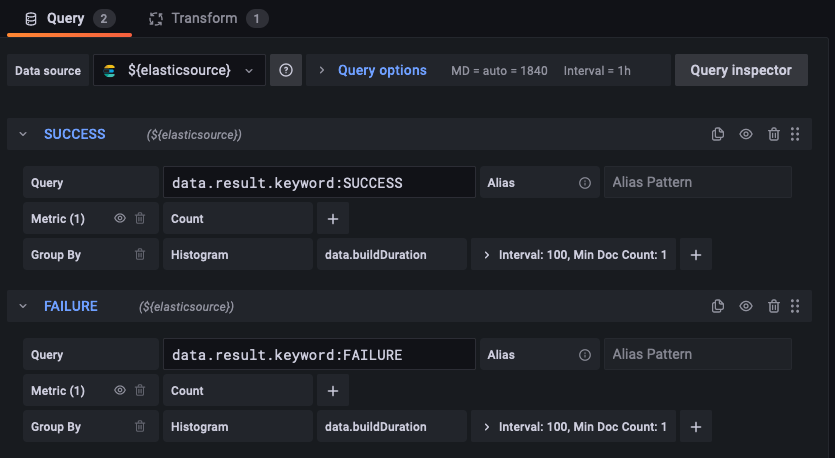Viewport: 835px width, 458px height.
Task: Duplicate the SUCCESS query
Action: pos(718,134)
